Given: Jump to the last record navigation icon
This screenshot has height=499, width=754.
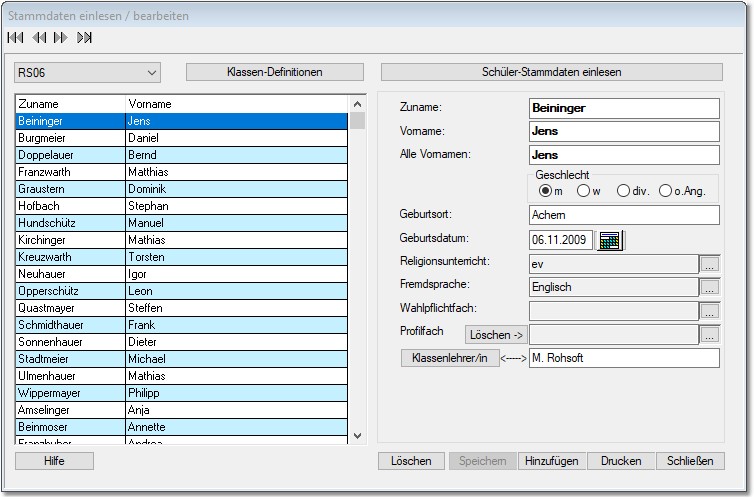Looking at the screenshot, I should (85, 38).
